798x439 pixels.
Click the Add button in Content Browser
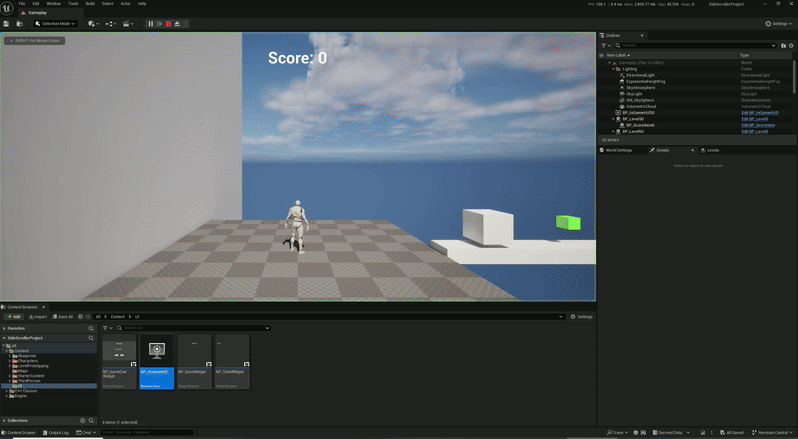tap(14, 317)
